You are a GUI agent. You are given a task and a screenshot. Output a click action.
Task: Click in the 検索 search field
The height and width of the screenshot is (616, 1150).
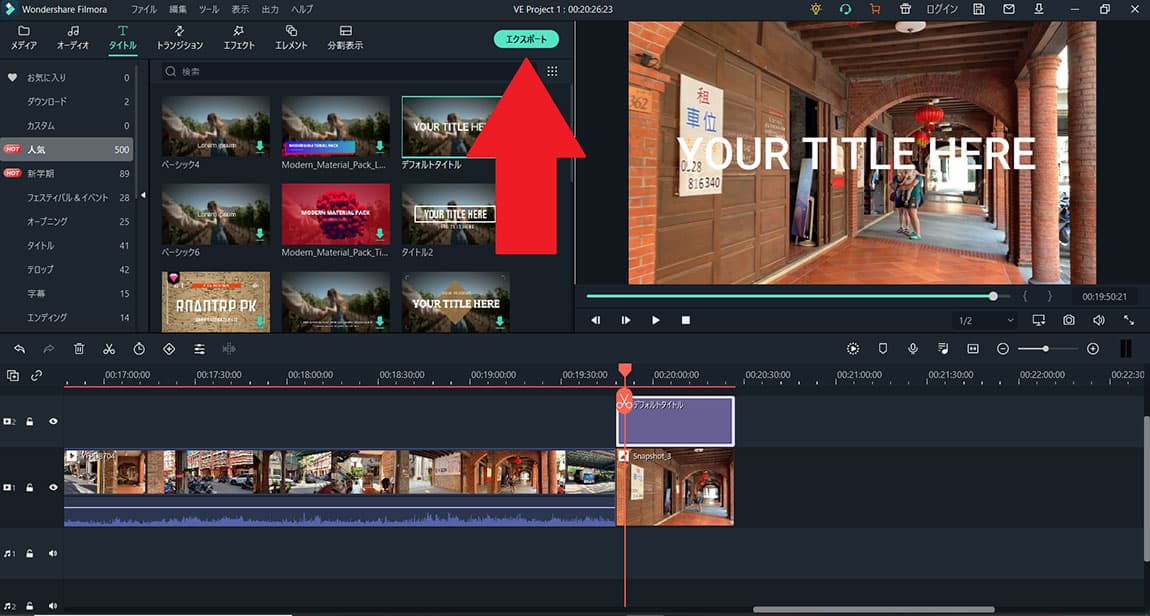(345, 71)
